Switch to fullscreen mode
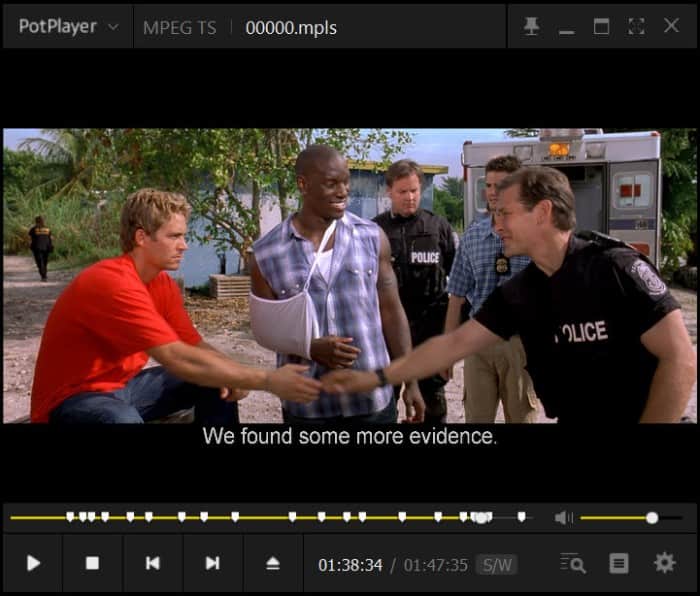The height and width of the screenshot is (596, 700). pyautogui.click(x=636, y=27)
